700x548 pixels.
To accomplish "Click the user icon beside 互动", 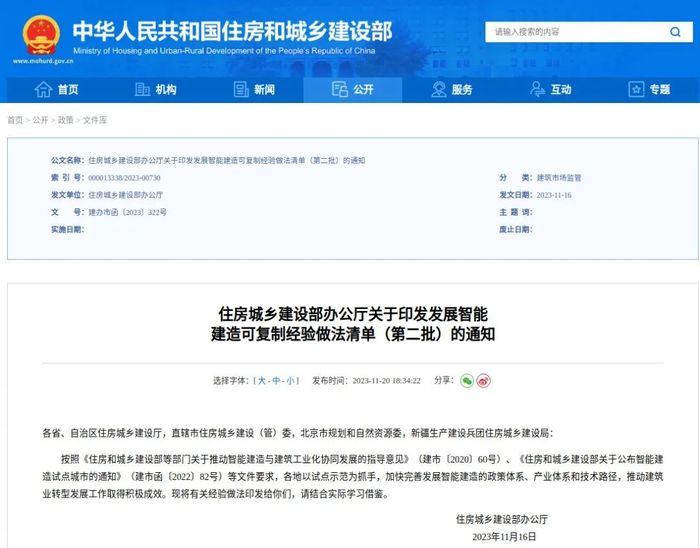I will tap(538, 89).
